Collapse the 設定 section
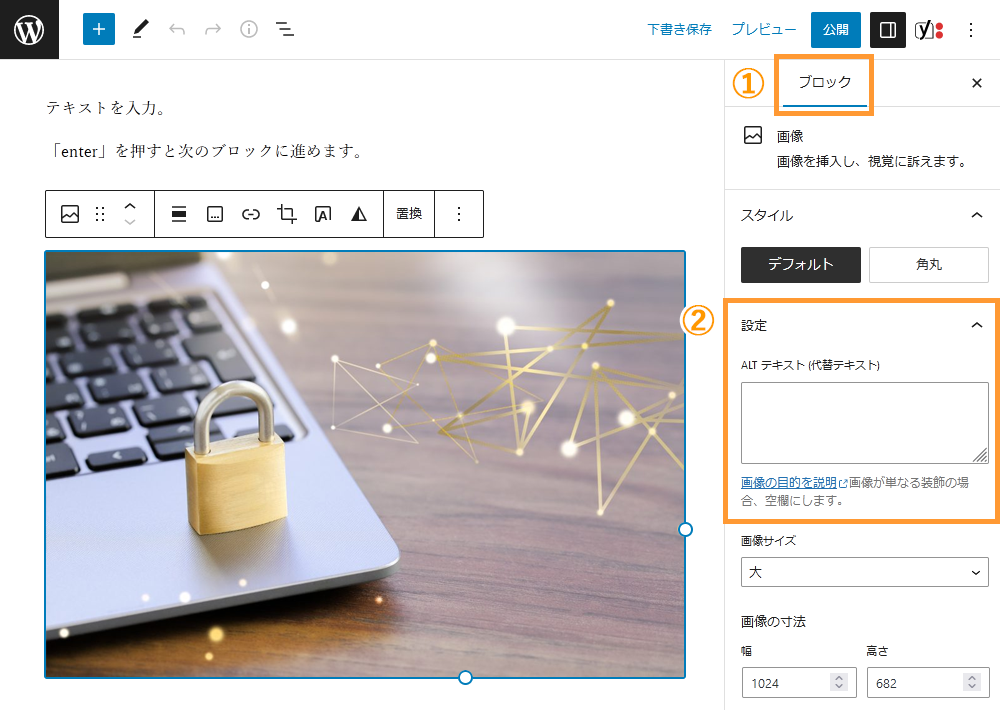Image resolution: width=1000 pixels, height=710 pixels. (978, 325)
